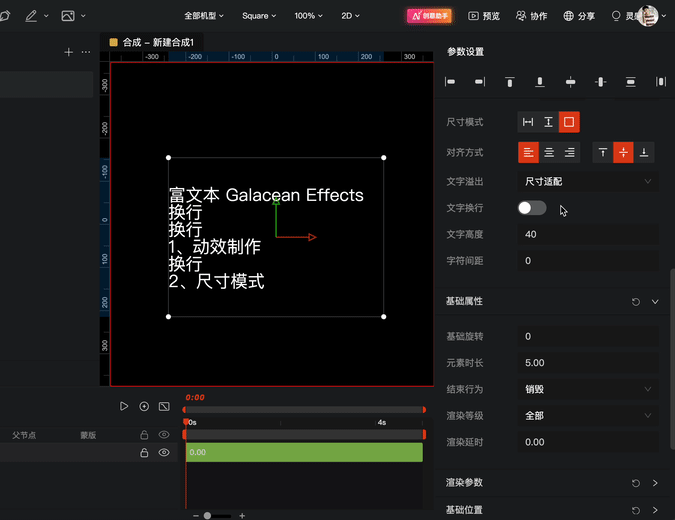This screenshot has width=675, height=520.
Task: Click the 0s playhead marker
Action: [186, 422]
